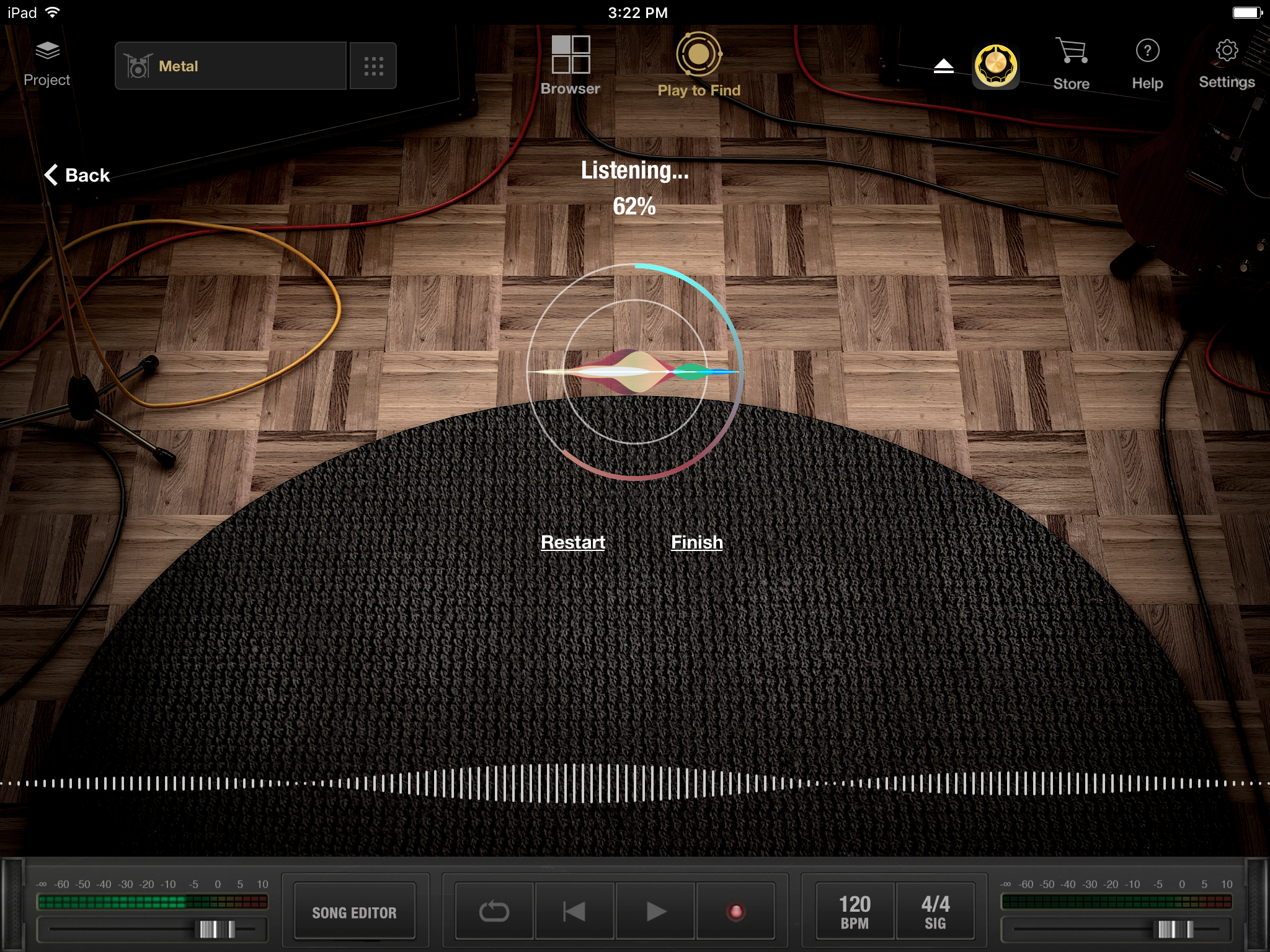This screenshot has height=952, width=1270.
Task: Toggle loop playback
Action: pos(494,912)
